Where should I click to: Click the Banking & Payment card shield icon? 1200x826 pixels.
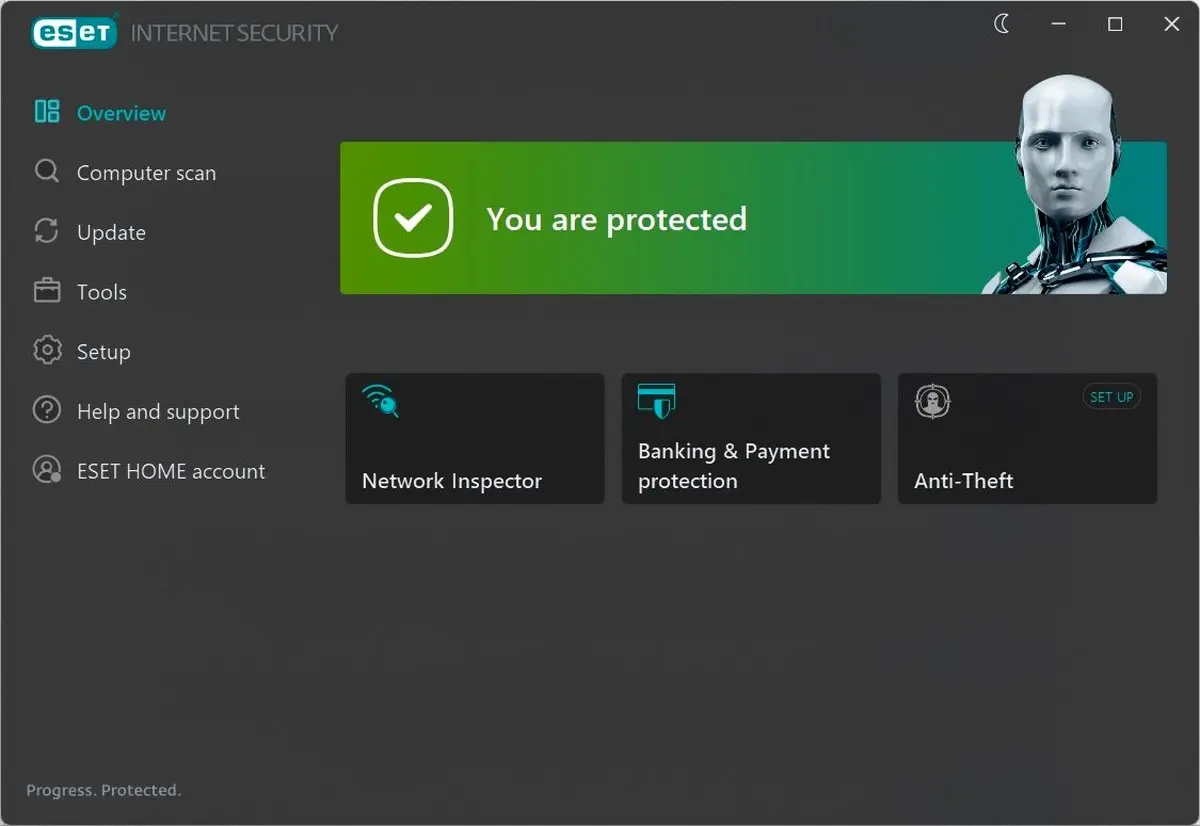[656, 400]
